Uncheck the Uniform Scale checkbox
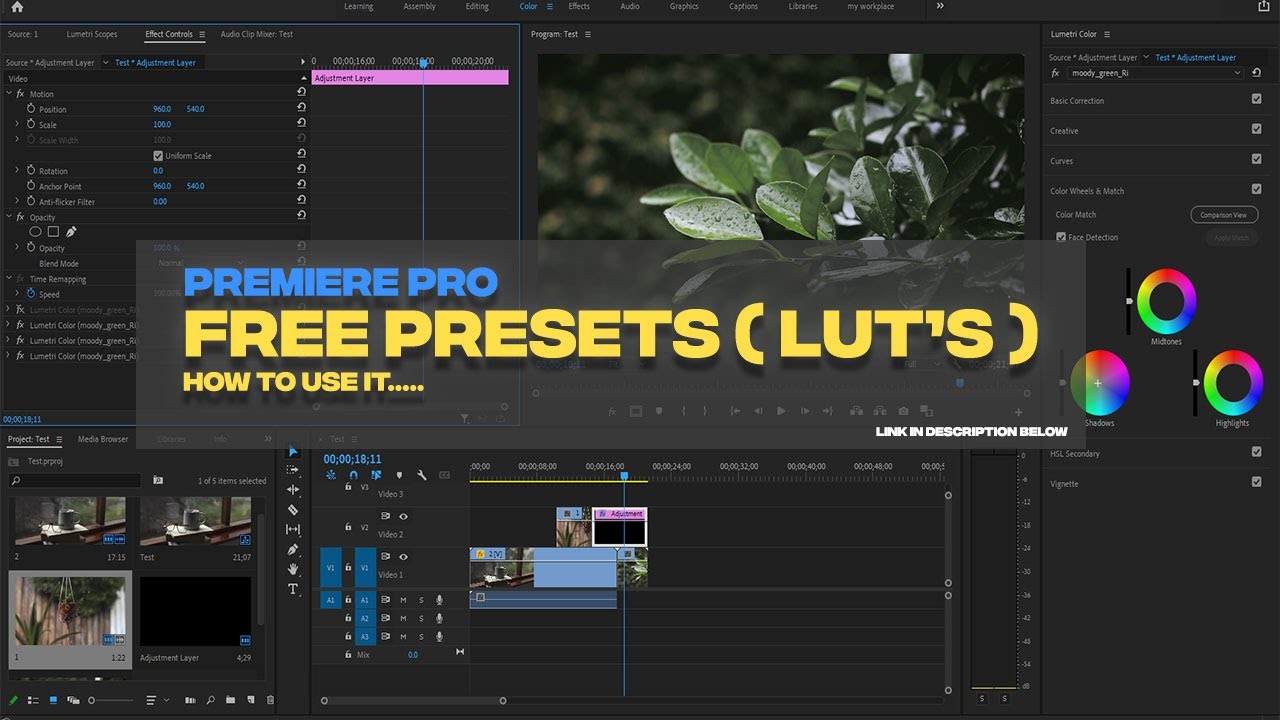This screenshot has width=1280, height=720. [158, 156]
